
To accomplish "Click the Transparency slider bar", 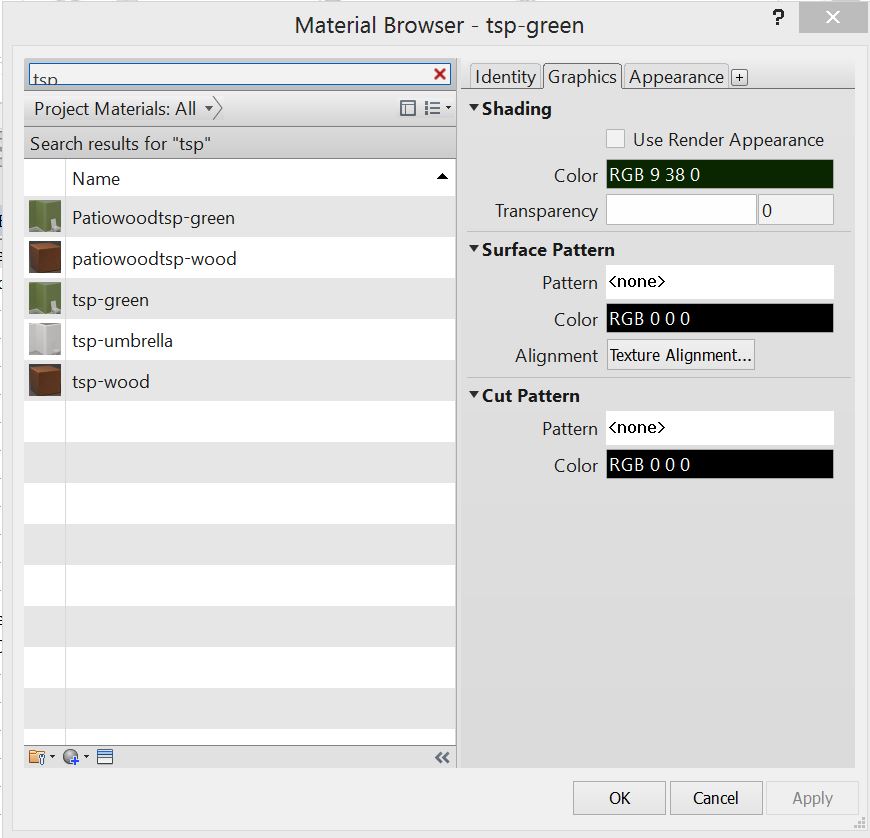I will click(681, 210).
